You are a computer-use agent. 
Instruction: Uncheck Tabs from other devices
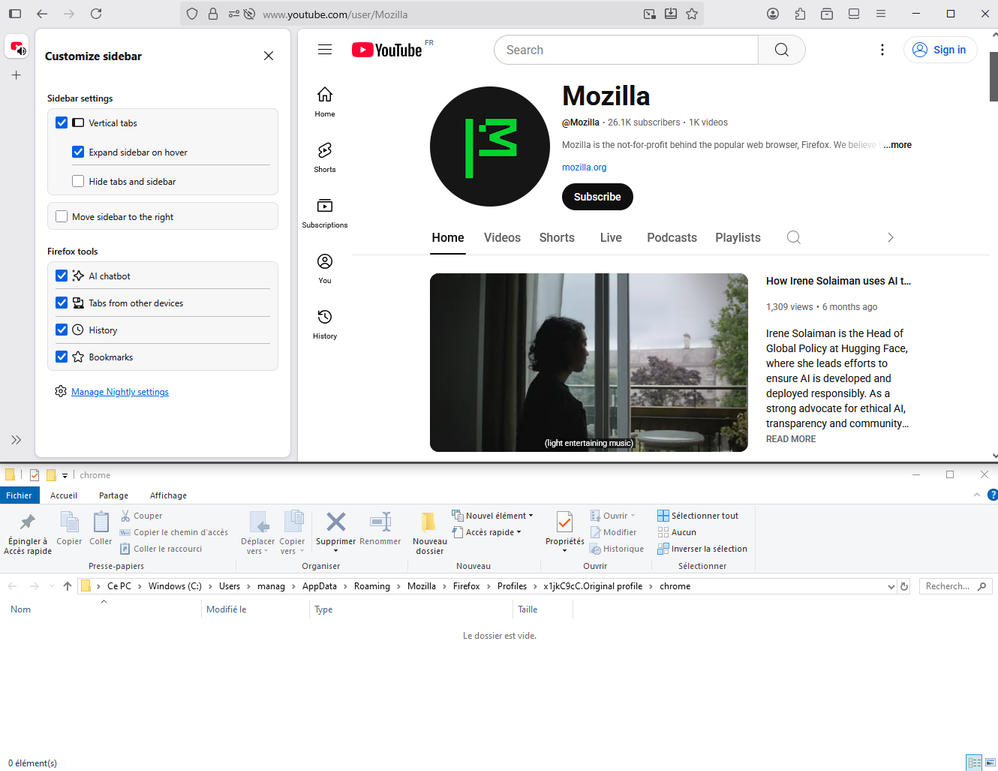pyautogui.click(x=62, y=303)
